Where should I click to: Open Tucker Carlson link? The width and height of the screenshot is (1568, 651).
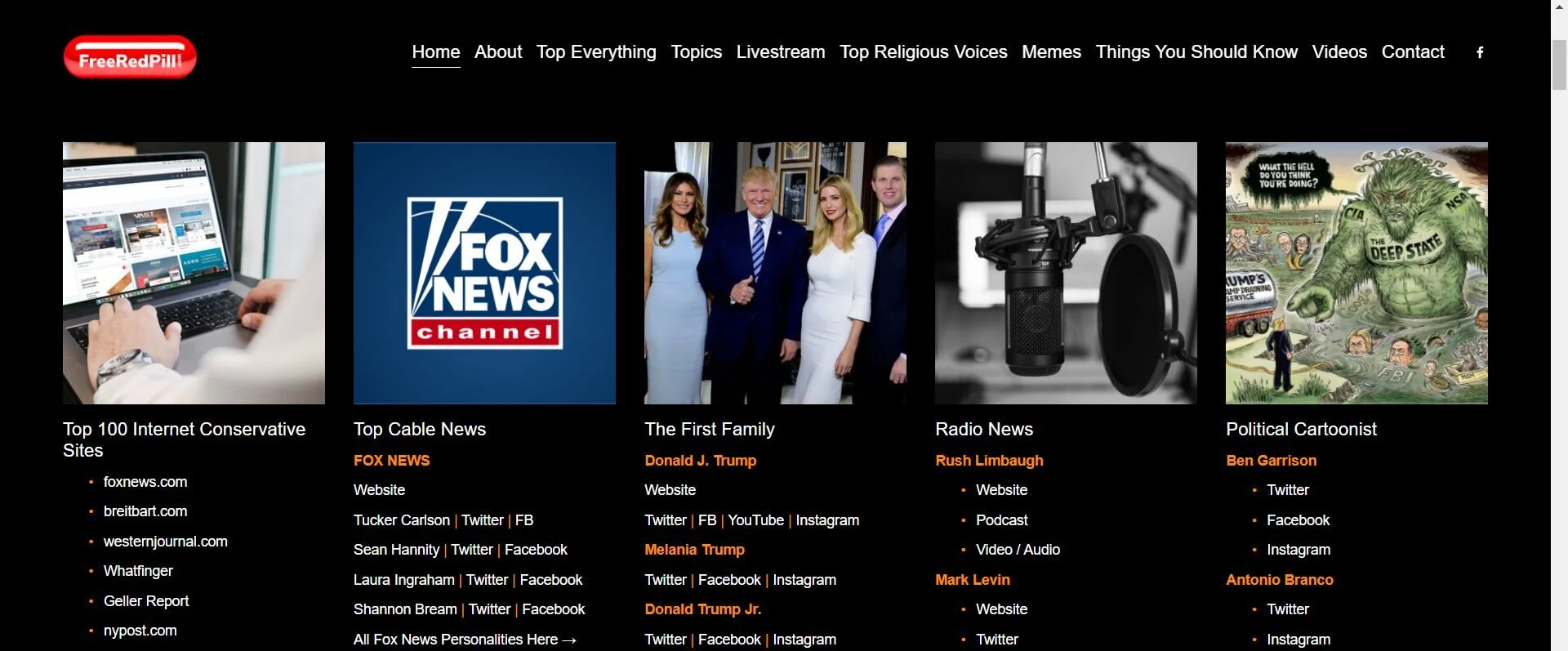tap(402, 520)
